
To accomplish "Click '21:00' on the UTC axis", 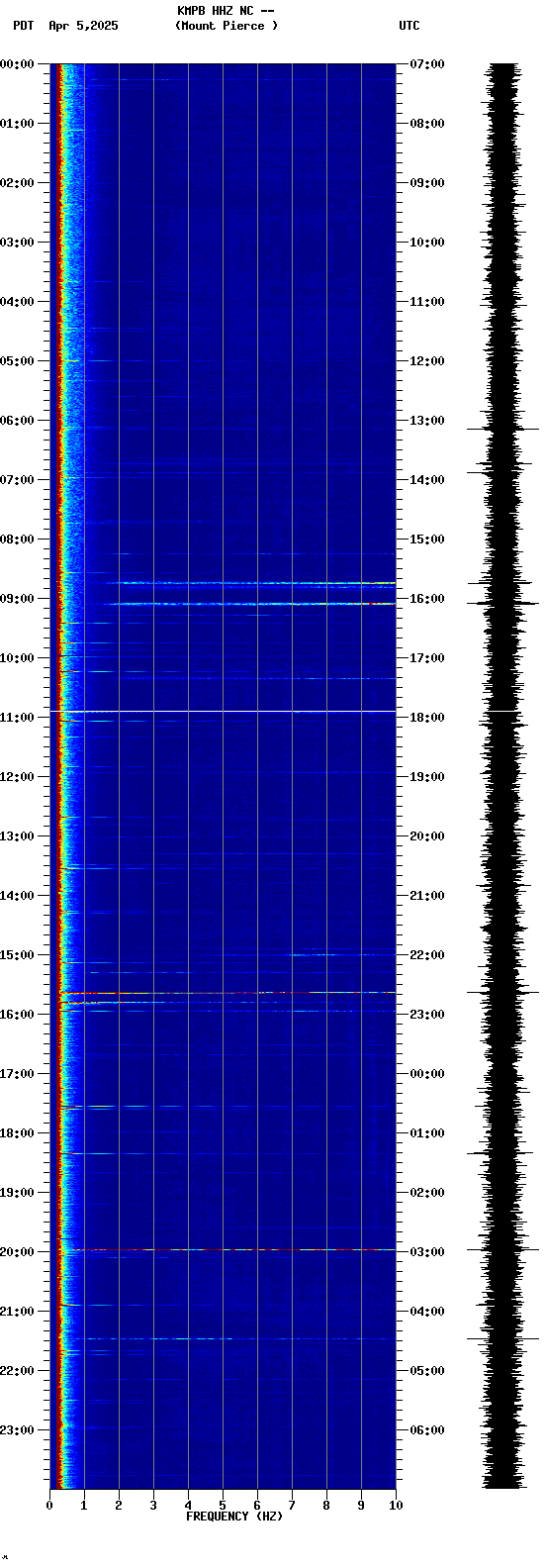I will coord(427,896).
